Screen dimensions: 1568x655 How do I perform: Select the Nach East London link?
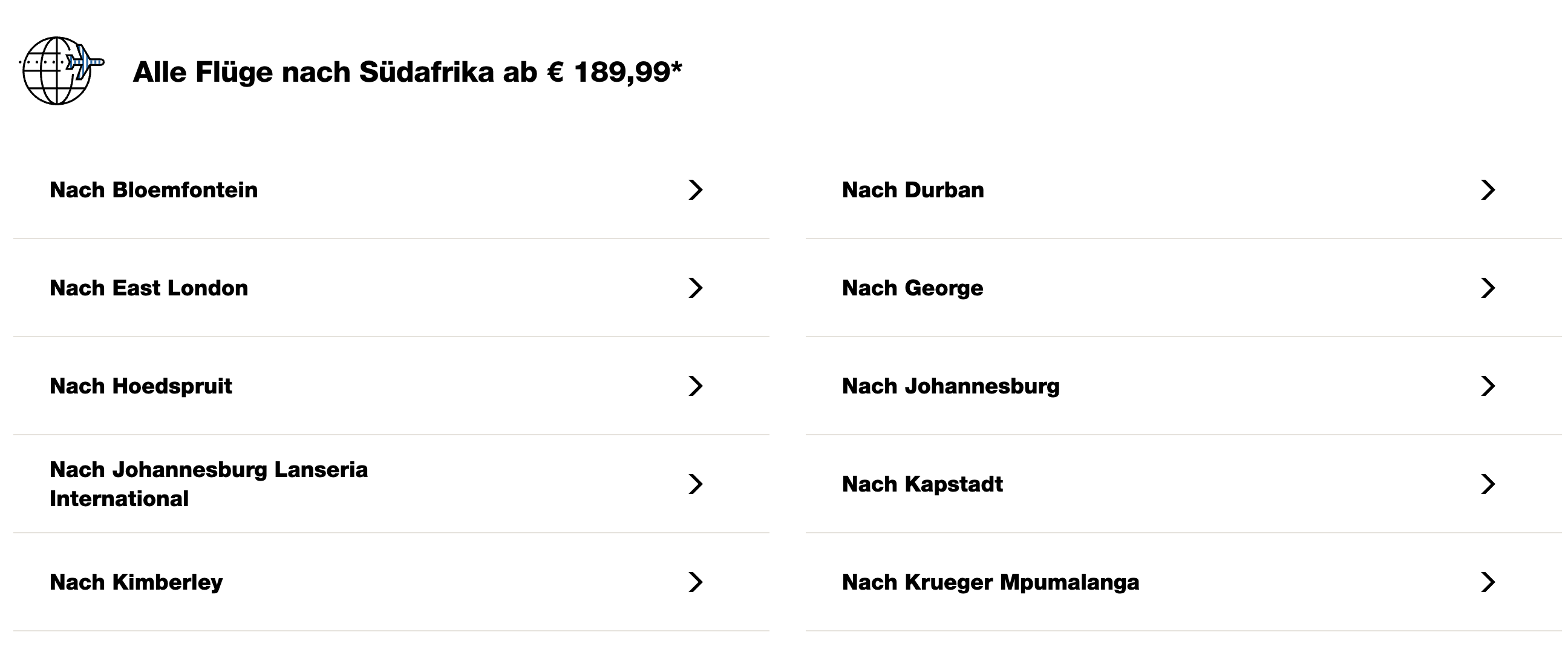[x=149, y=288]
